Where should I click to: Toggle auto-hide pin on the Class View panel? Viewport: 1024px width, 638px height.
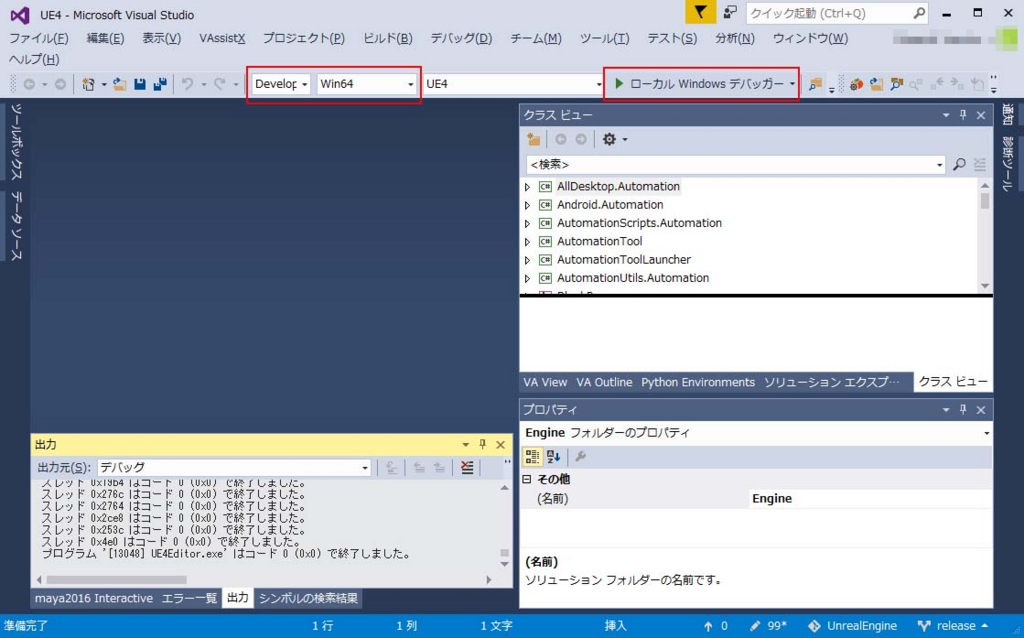pyautogui.click(x=963, y=115)
